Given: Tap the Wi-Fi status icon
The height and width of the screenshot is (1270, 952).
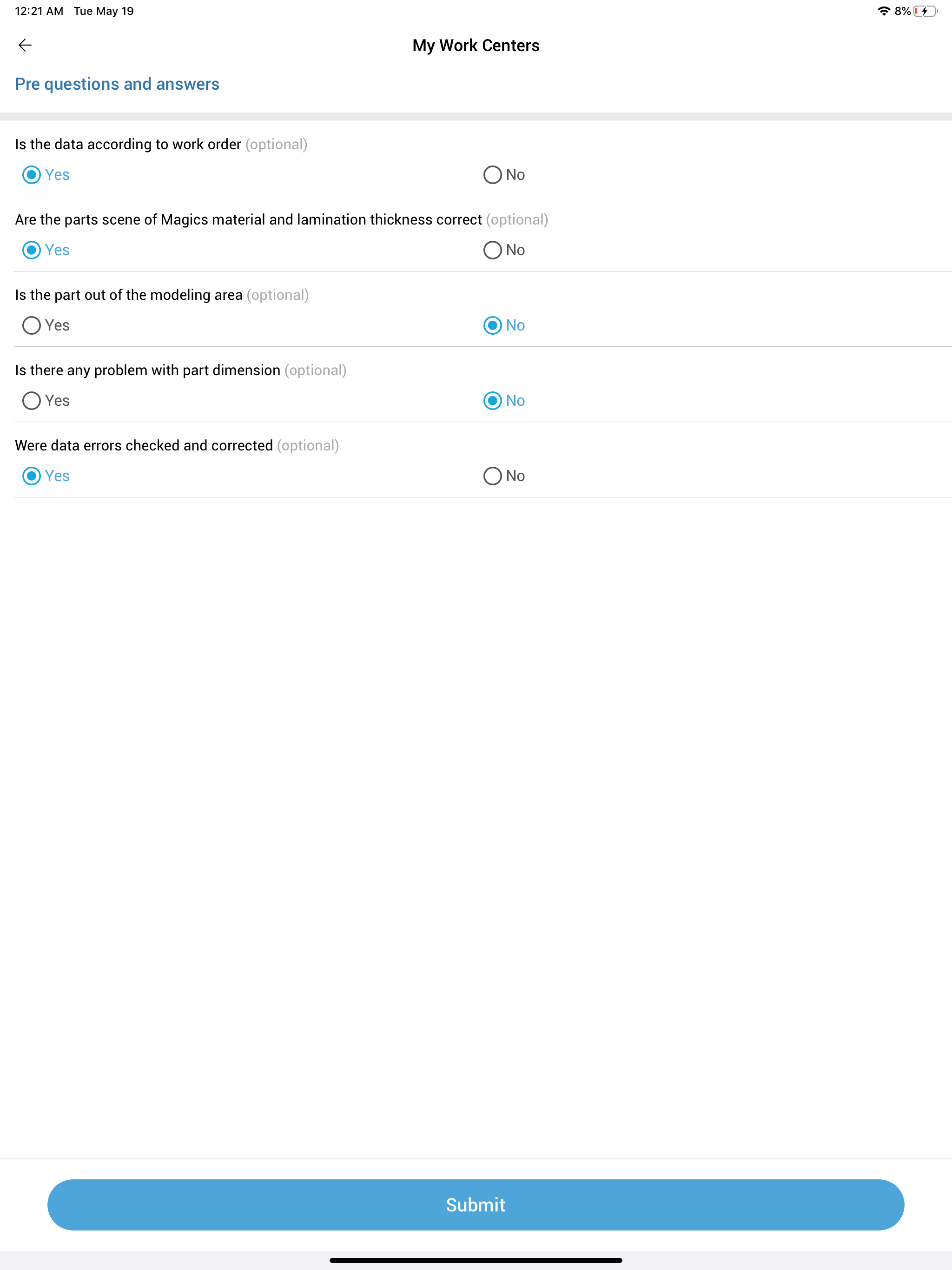Looking at the screenshot, I should 884,11.
